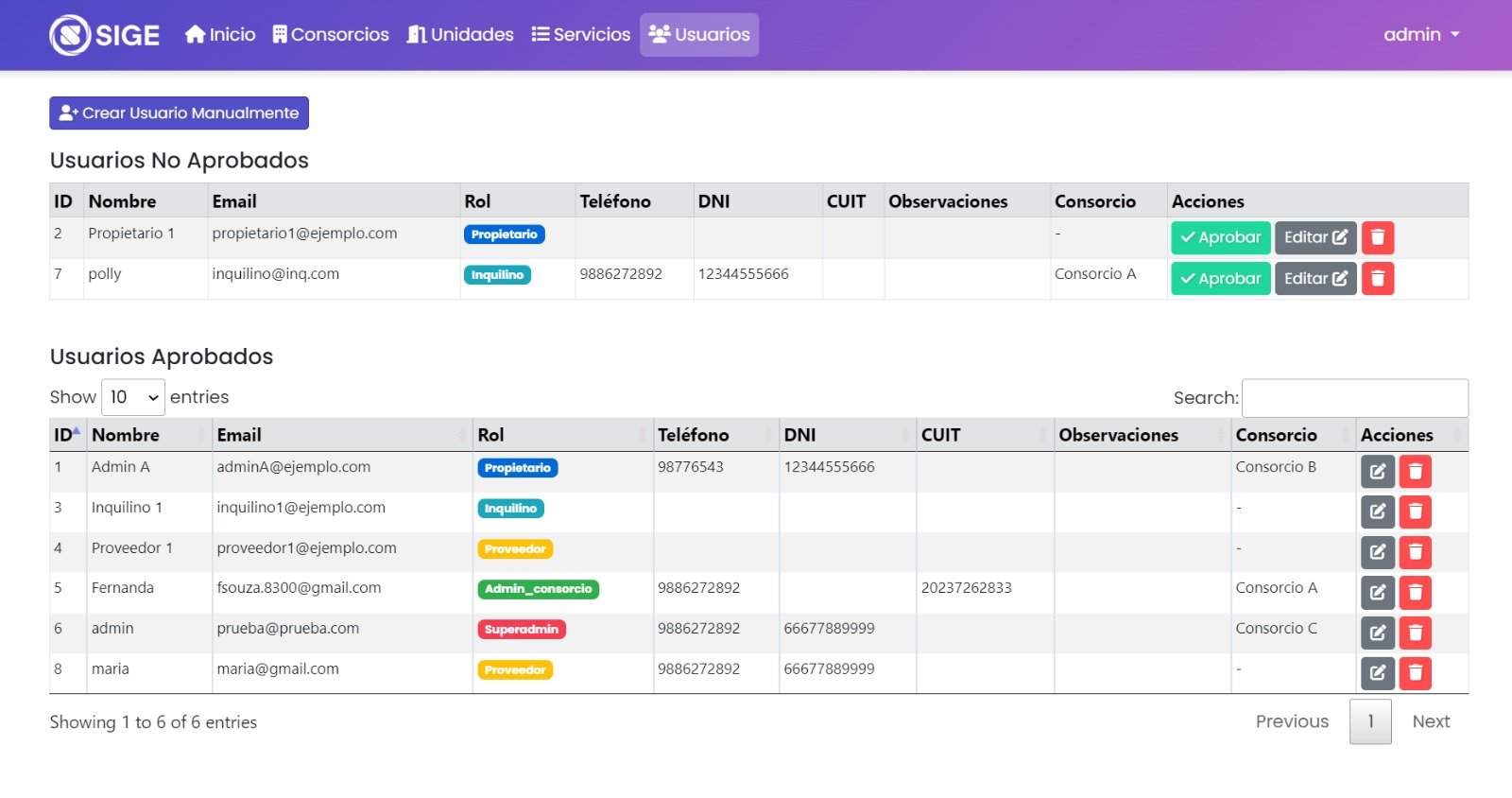Click the SIGE logo icon

(70, 35)
